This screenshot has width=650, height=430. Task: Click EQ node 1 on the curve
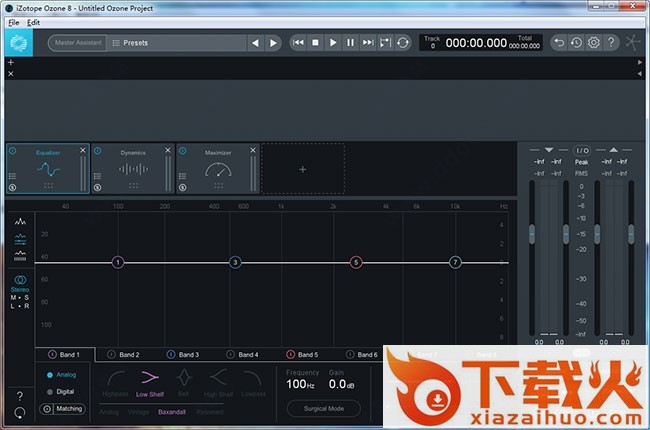[118, 262]
